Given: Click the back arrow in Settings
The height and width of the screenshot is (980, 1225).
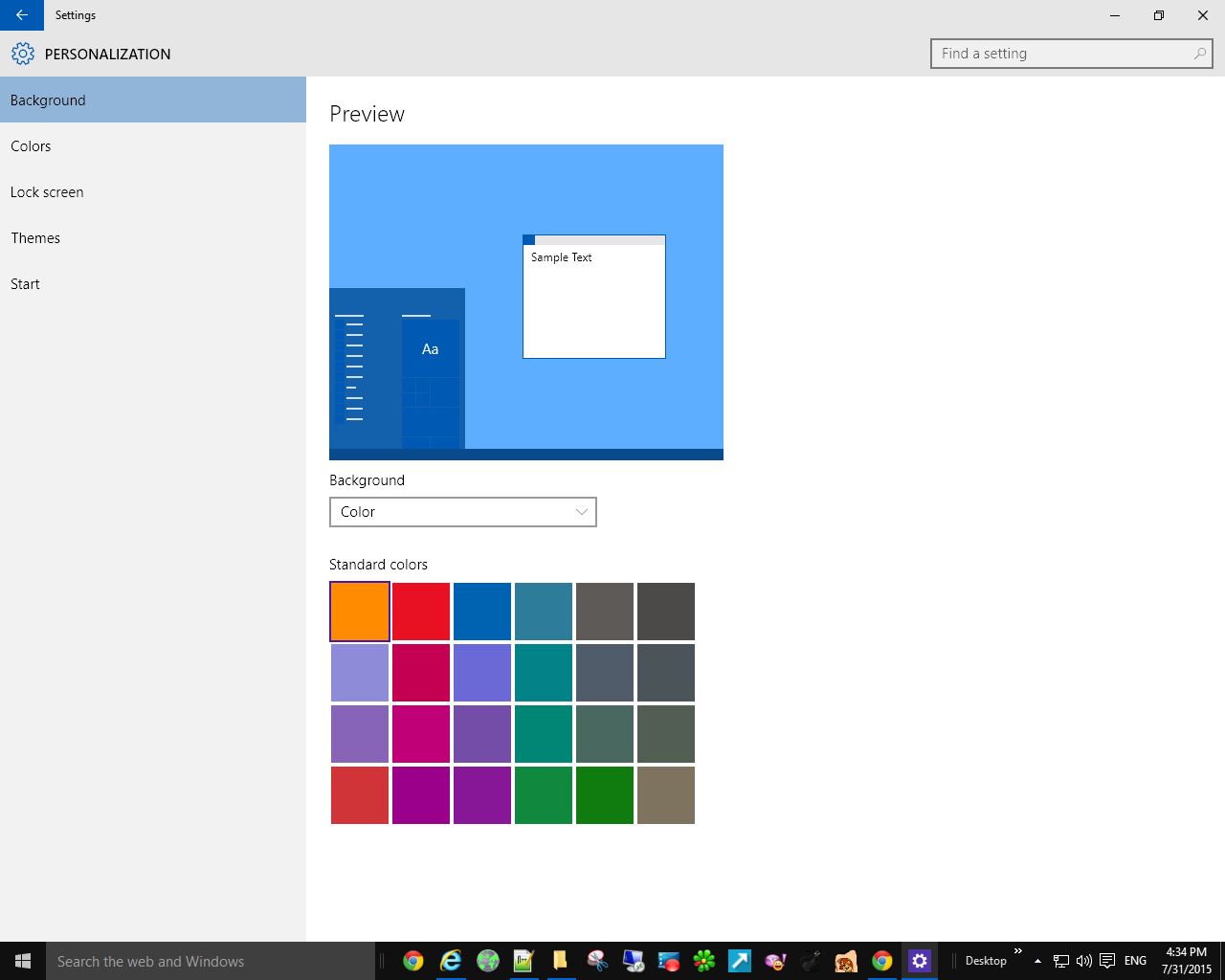Looking at the screenshot, I should coord(21,15).
